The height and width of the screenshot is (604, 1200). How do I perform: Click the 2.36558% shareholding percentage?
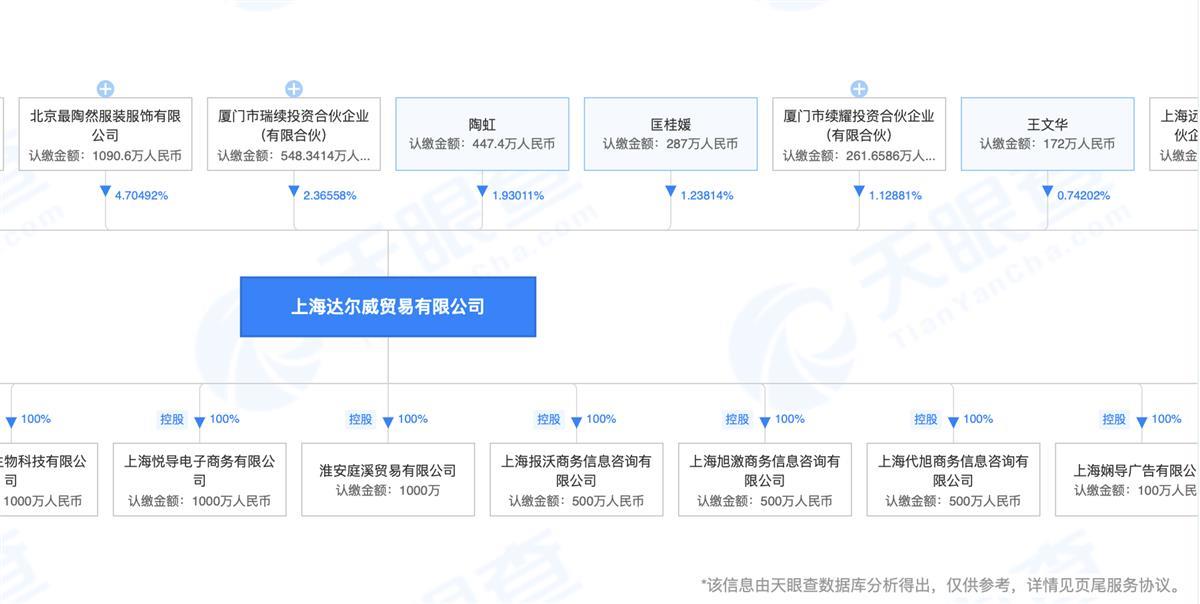point(330,195)
